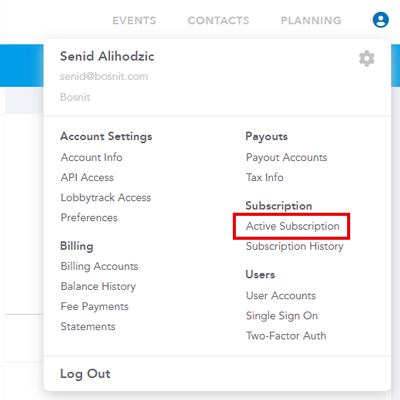Configure Two-Factor Auth
400x400 pixels.
pos(286,336)
